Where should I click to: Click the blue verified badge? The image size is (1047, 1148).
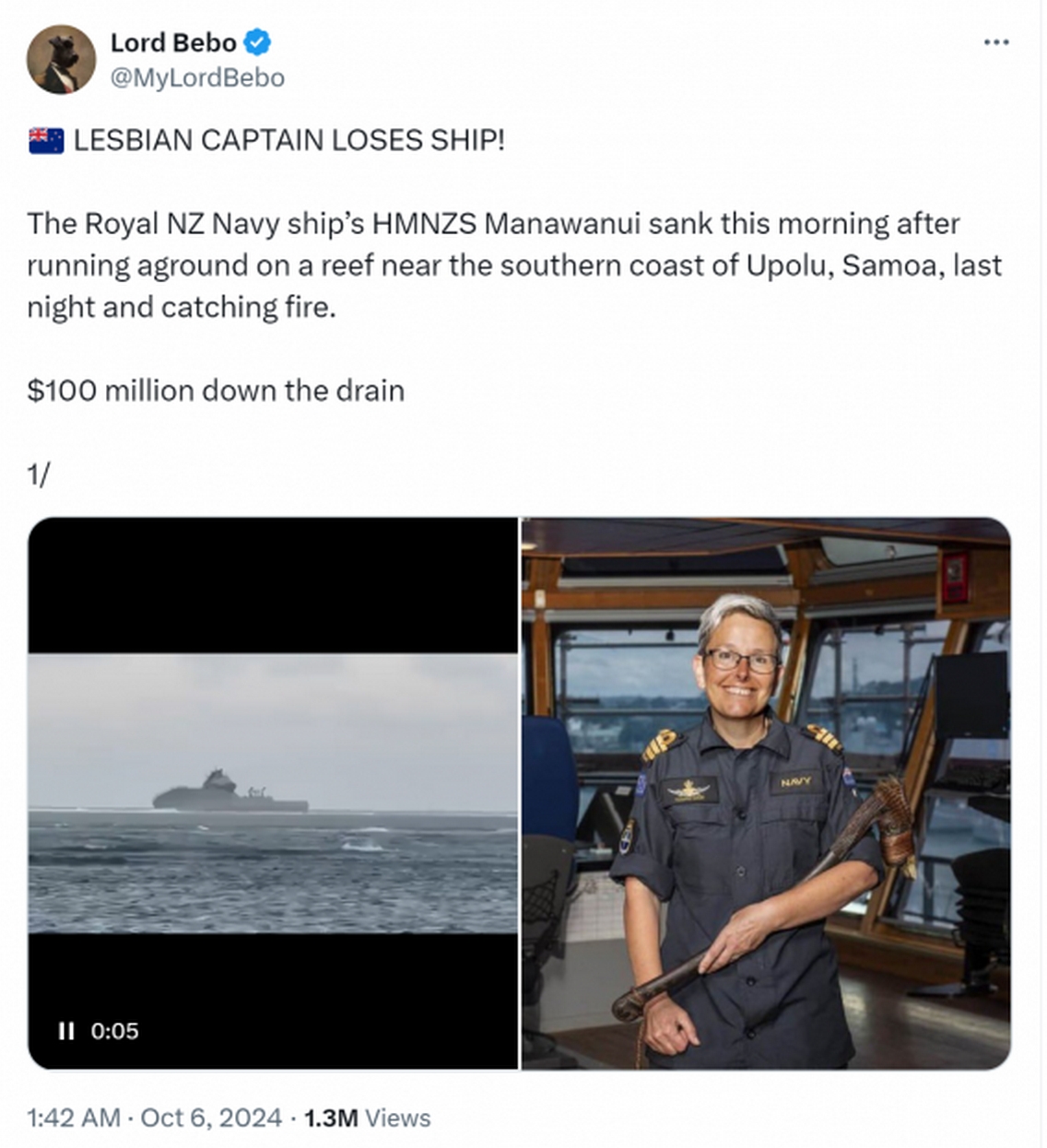pyautogui.click(x=257, y=42)
